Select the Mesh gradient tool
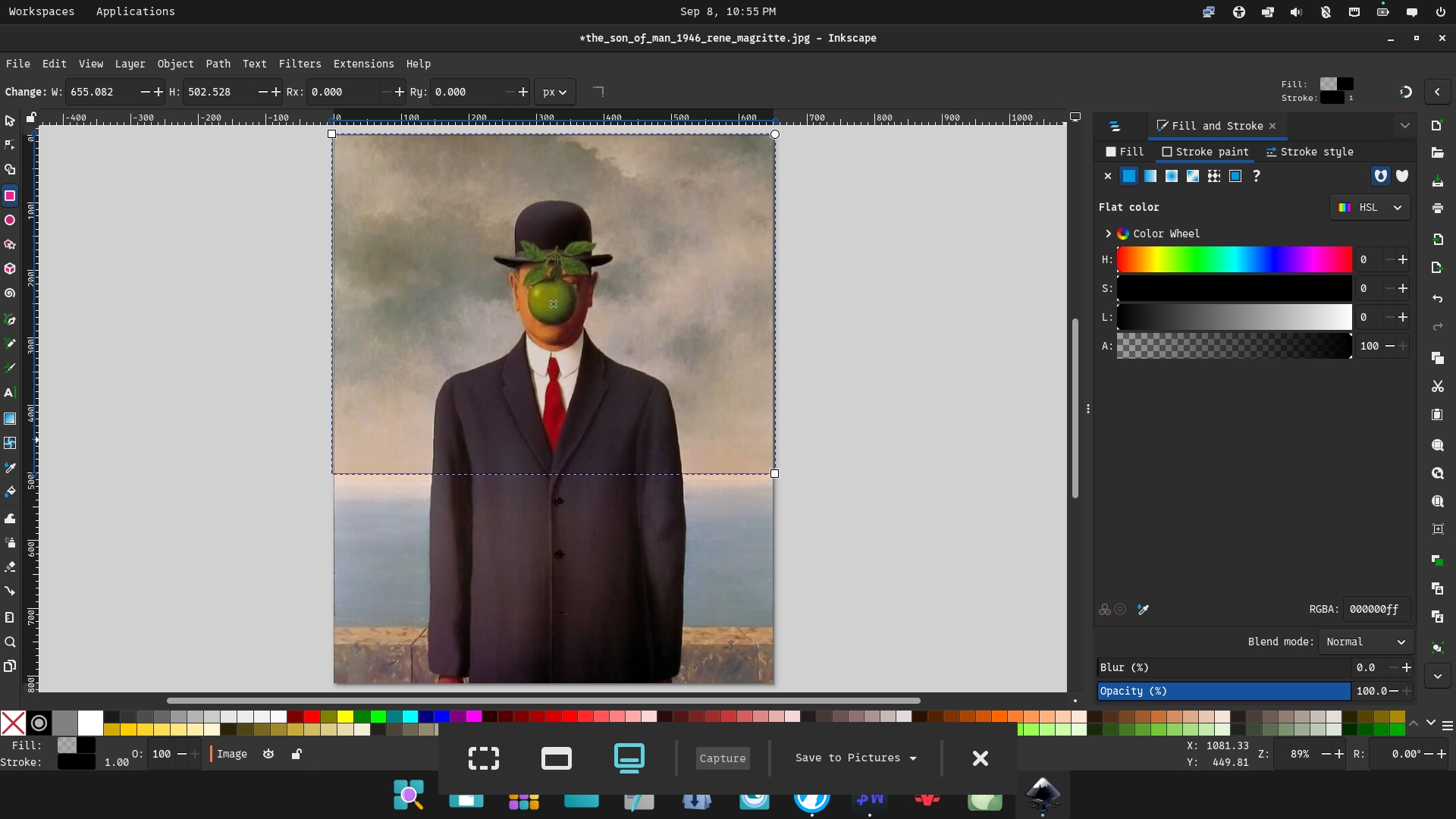1456x819 pixels. coord(10,443)
